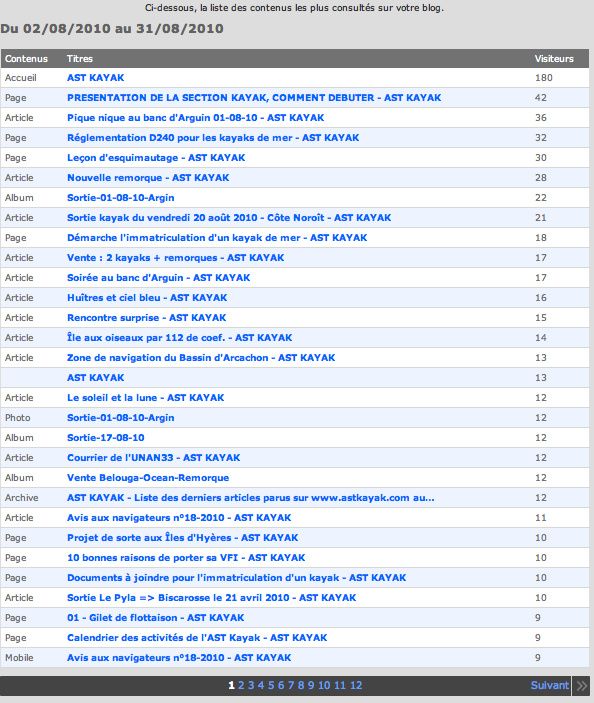Image resolution: width=594 pixels, height=703 pixels.
Task: Open Mobile Avis aux navigateurs n°18-2010 link
Action: [179, 658]
